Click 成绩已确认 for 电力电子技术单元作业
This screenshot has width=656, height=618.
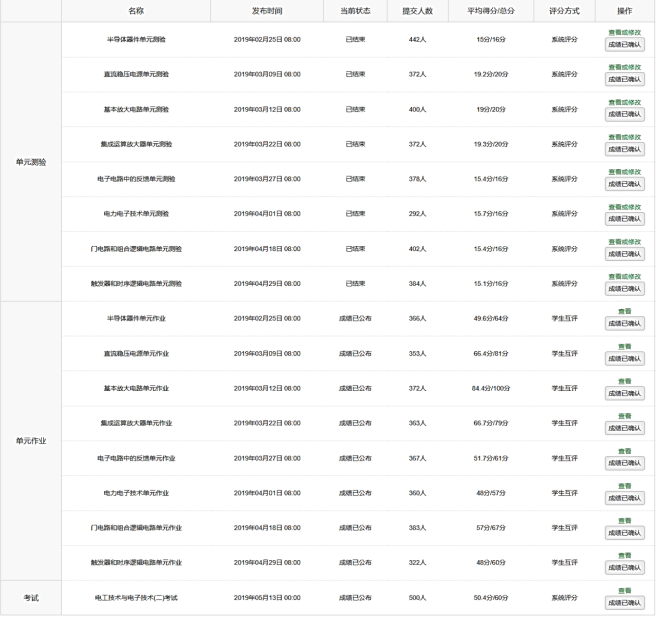tap(624, 497)
